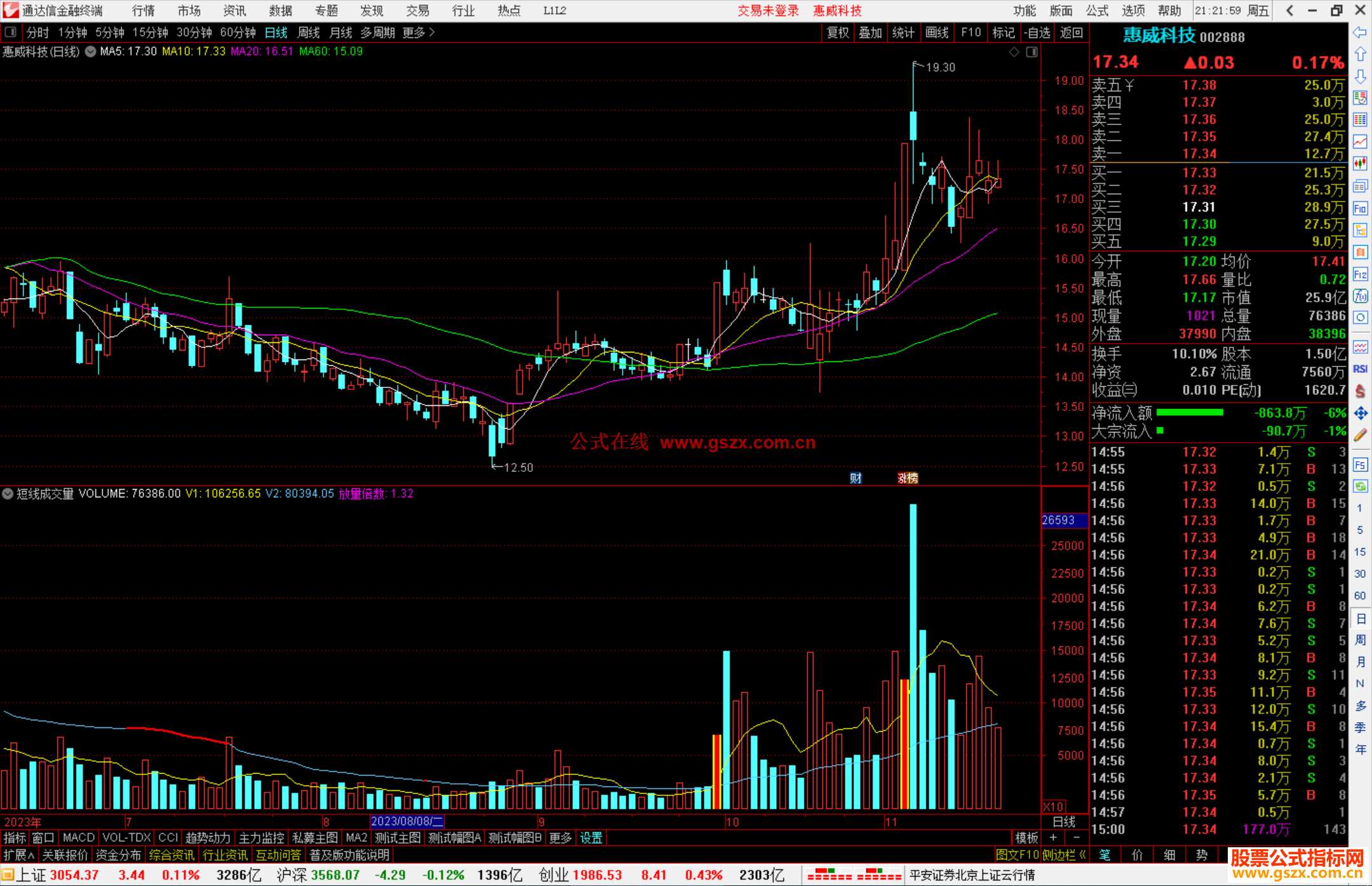This screenshot has width=1372, height=886.
Task: Click the RSI indicator sidebar icon
Action: (x=1360, y=369)
